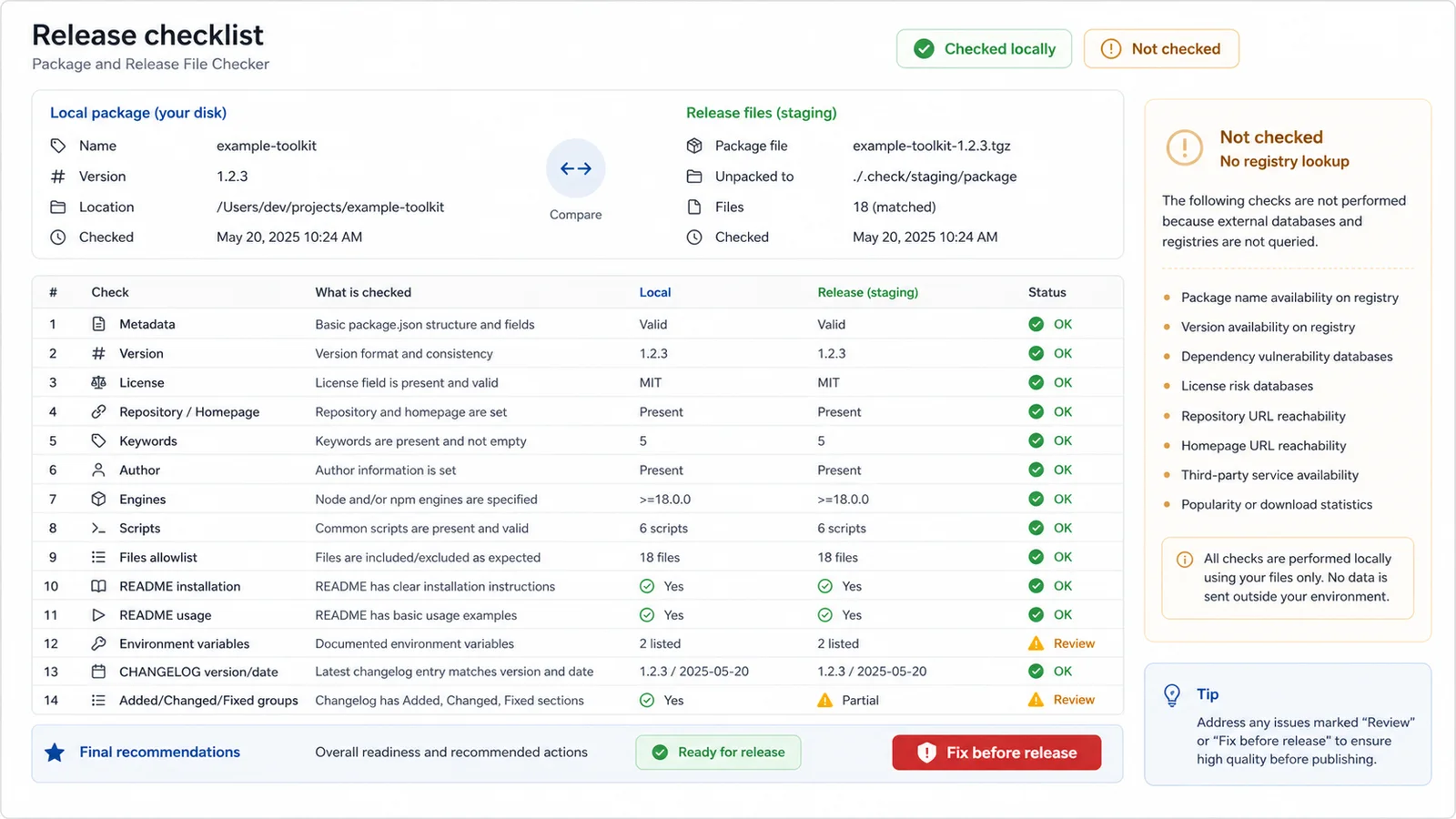Click the Metadata row document icon

click(98, 324)
